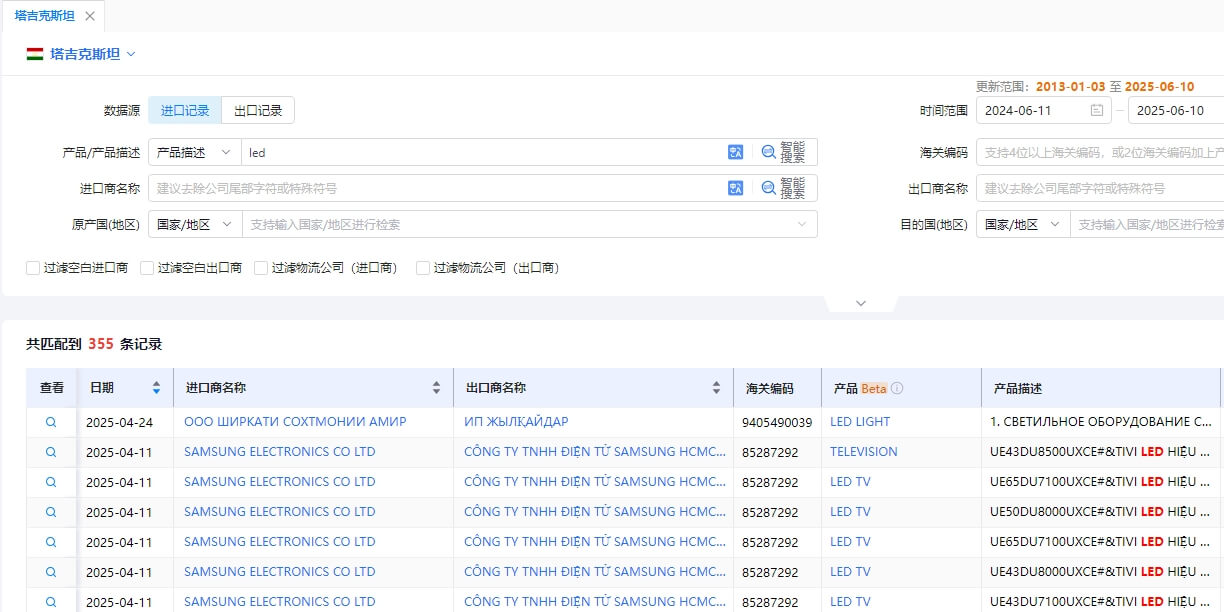Click description starting UE43DU8500UXCE

coord(1101,452)
